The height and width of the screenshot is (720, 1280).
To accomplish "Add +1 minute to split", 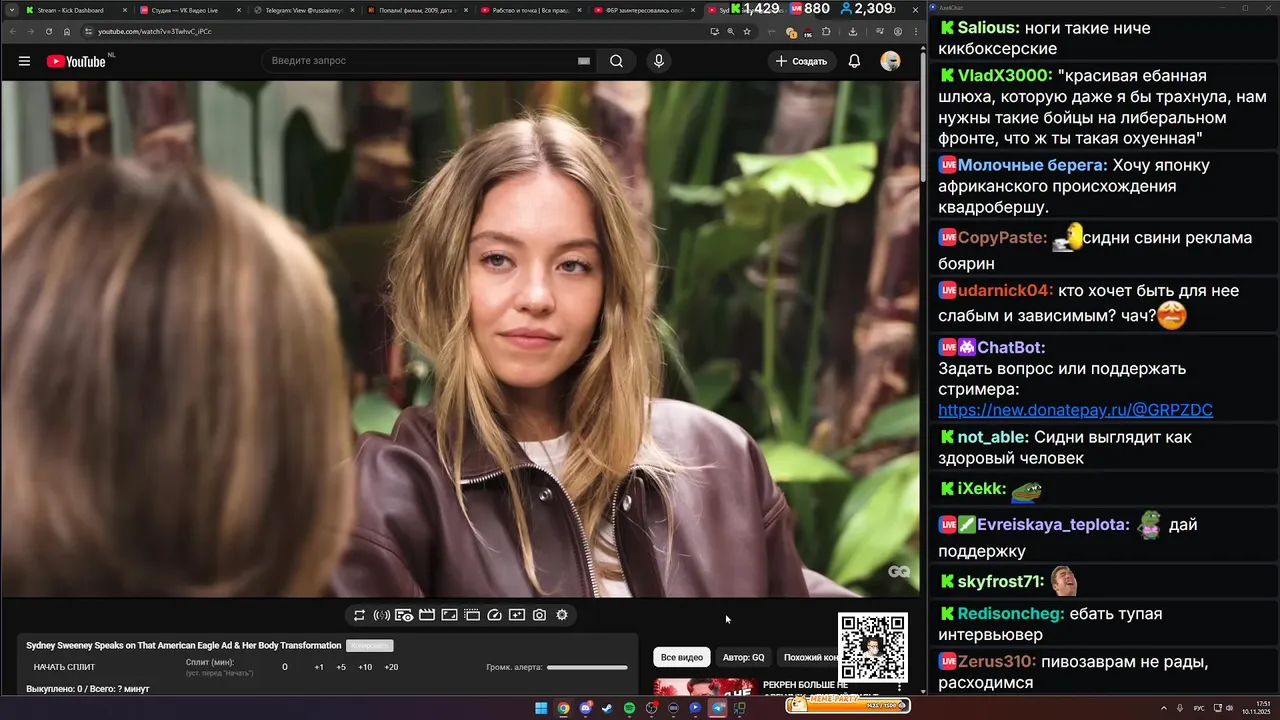I will [319, 667].
